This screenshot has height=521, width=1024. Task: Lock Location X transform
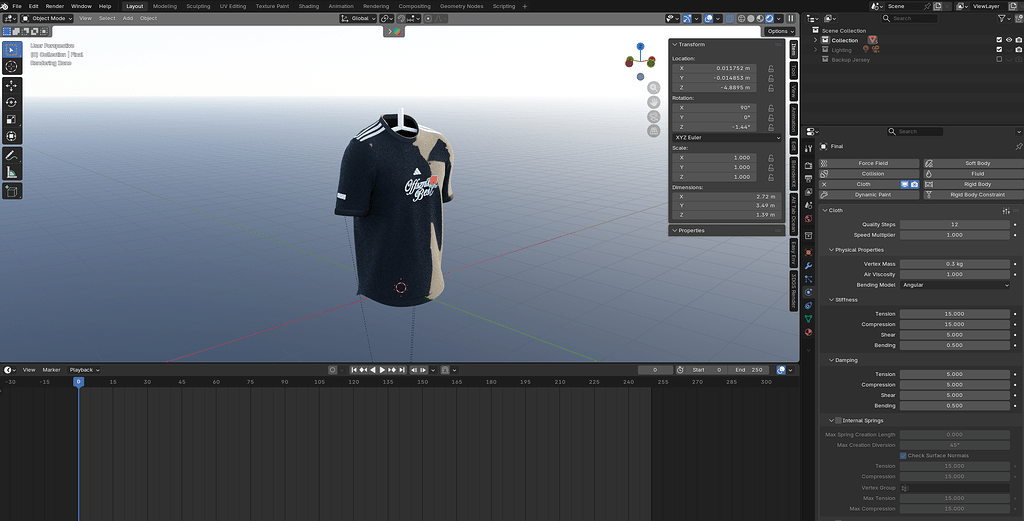pyautogui.click(x=771, y=68)
